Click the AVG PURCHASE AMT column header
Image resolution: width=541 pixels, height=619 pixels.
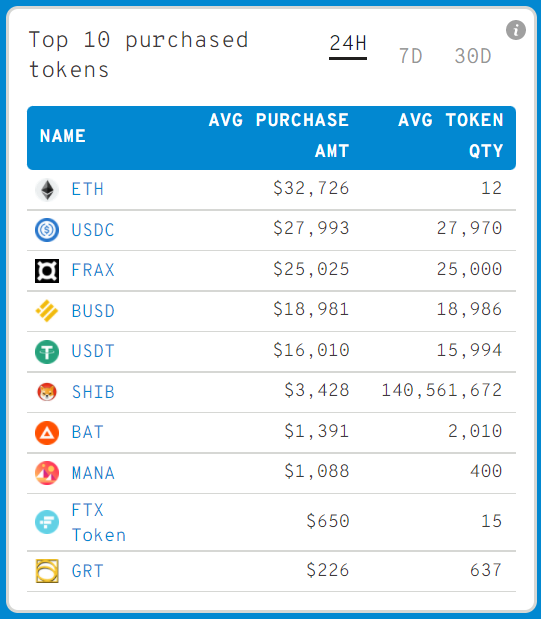click(x=278, y=135)
